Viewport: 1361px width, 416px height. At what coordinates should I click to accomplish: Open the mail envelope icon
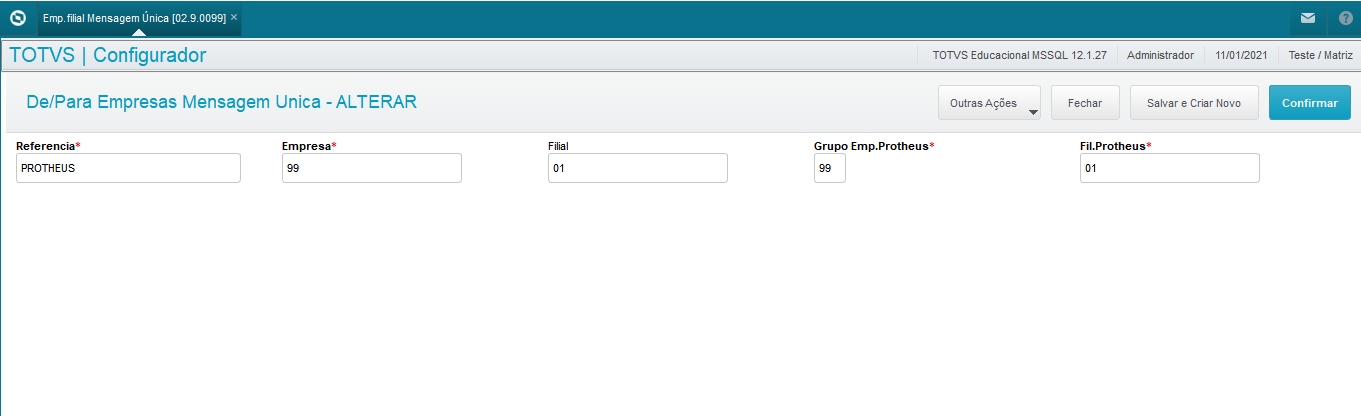coord(1307,18)
